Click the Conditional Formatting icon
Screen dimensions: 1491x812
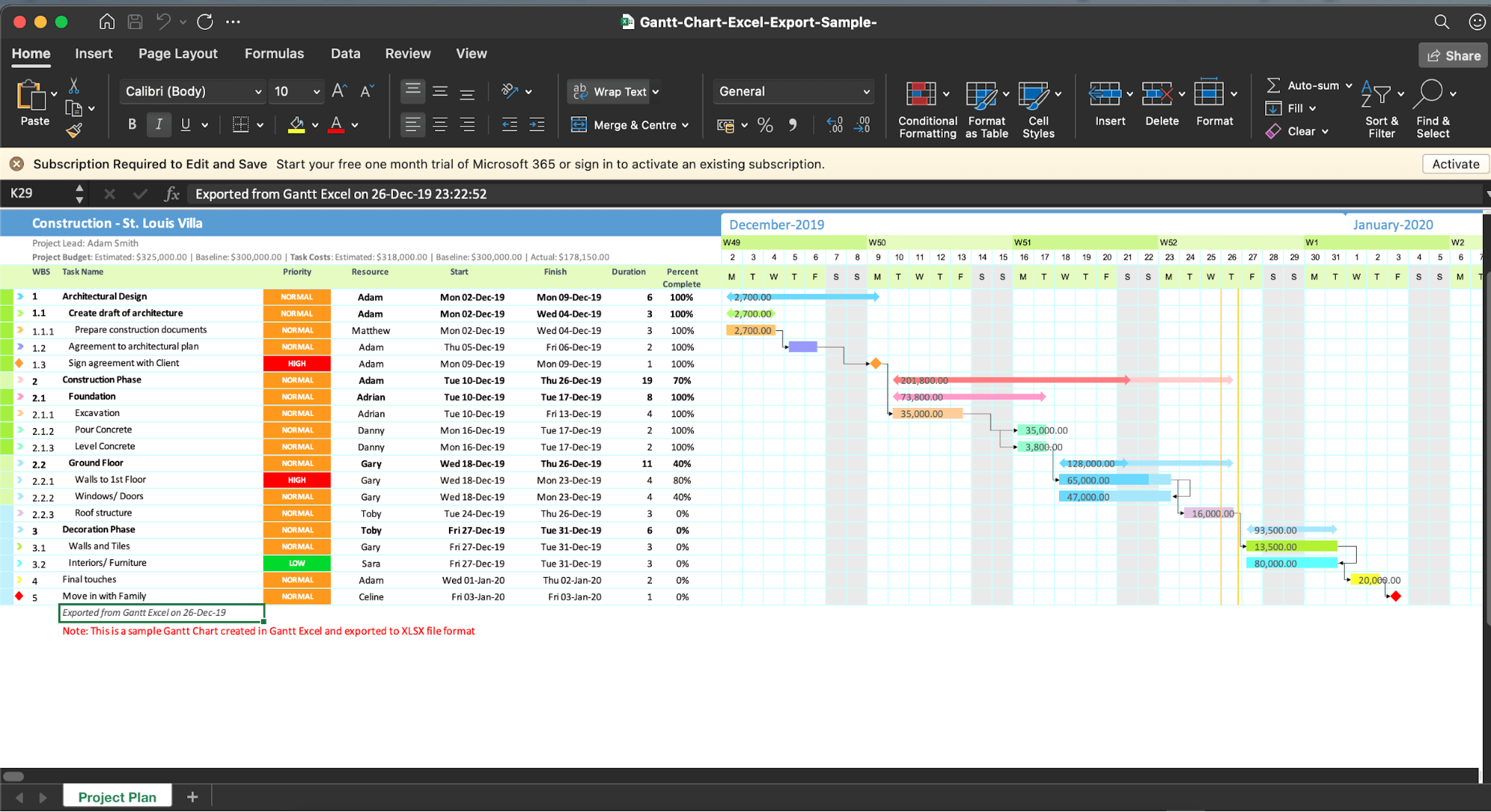921,94
